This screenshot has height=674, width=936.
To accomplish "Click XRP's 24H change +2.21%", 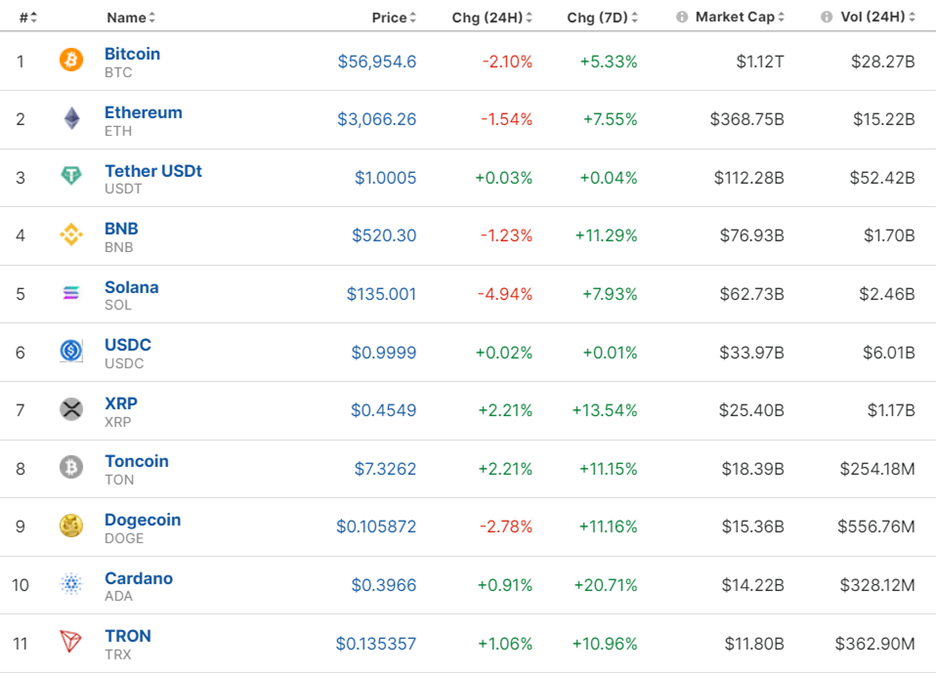I will (x=505, y=410).
